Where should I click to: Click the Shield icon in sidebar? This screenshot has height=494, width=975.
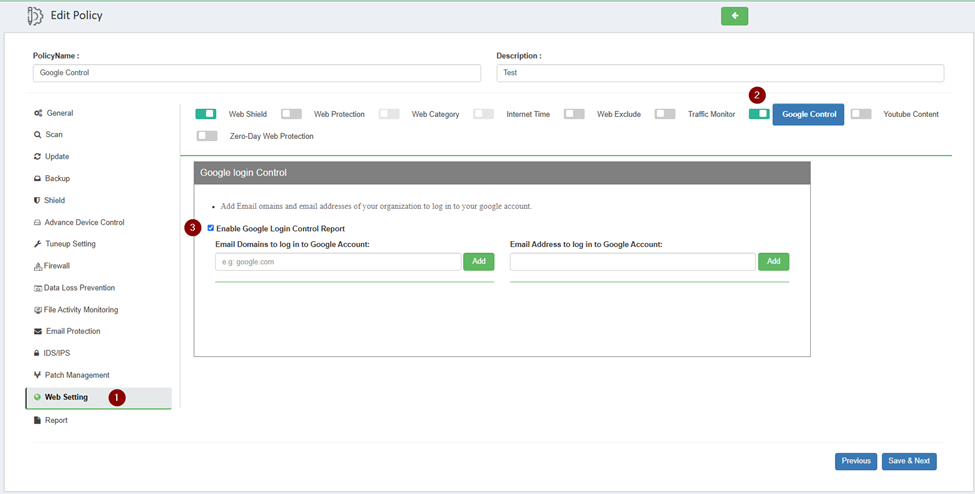point(37,200)
